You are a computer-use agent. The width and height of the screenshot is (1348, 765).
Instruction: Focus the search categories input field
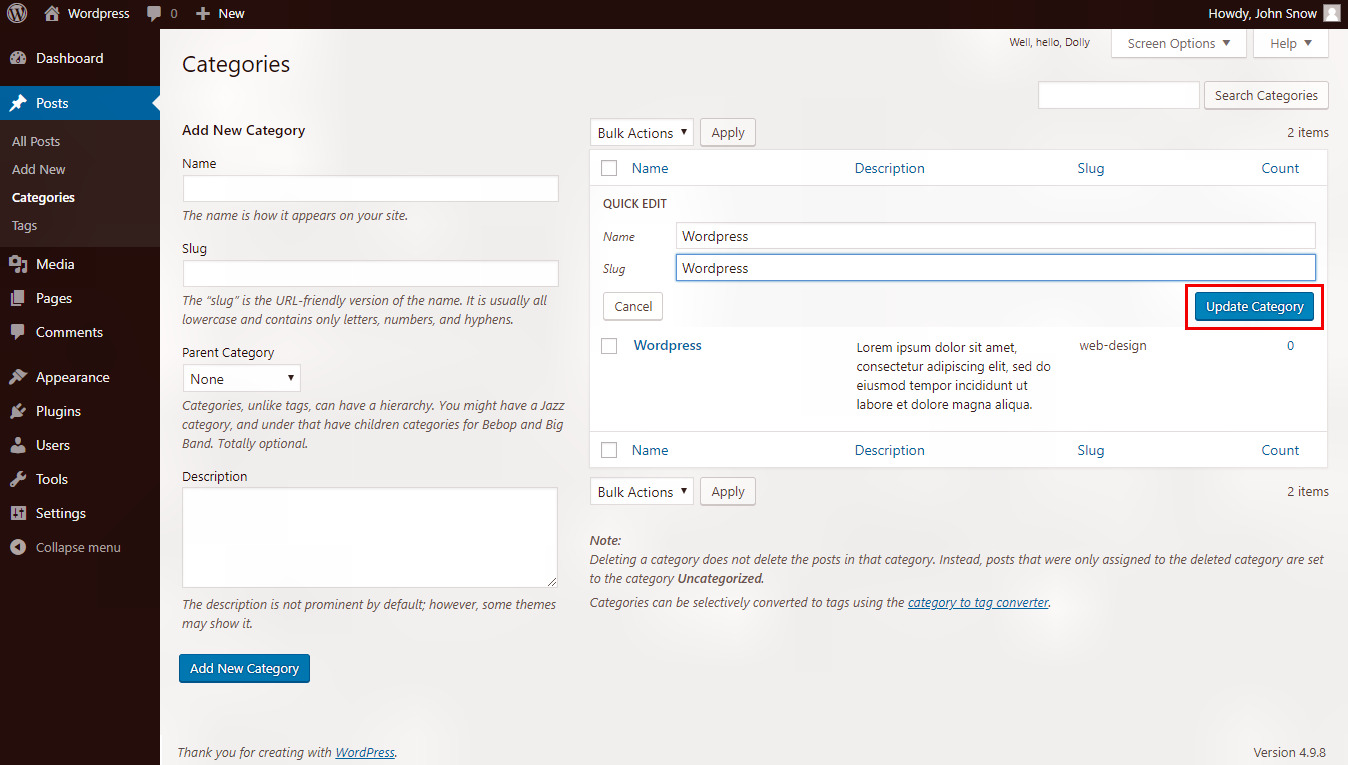click(1119, 95)
